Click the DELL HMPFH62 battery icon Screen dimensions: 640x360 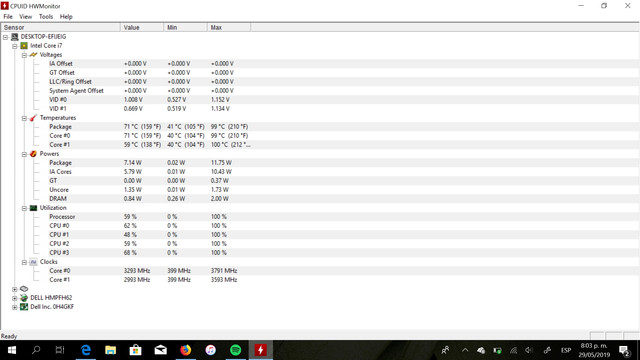(24, 298)
